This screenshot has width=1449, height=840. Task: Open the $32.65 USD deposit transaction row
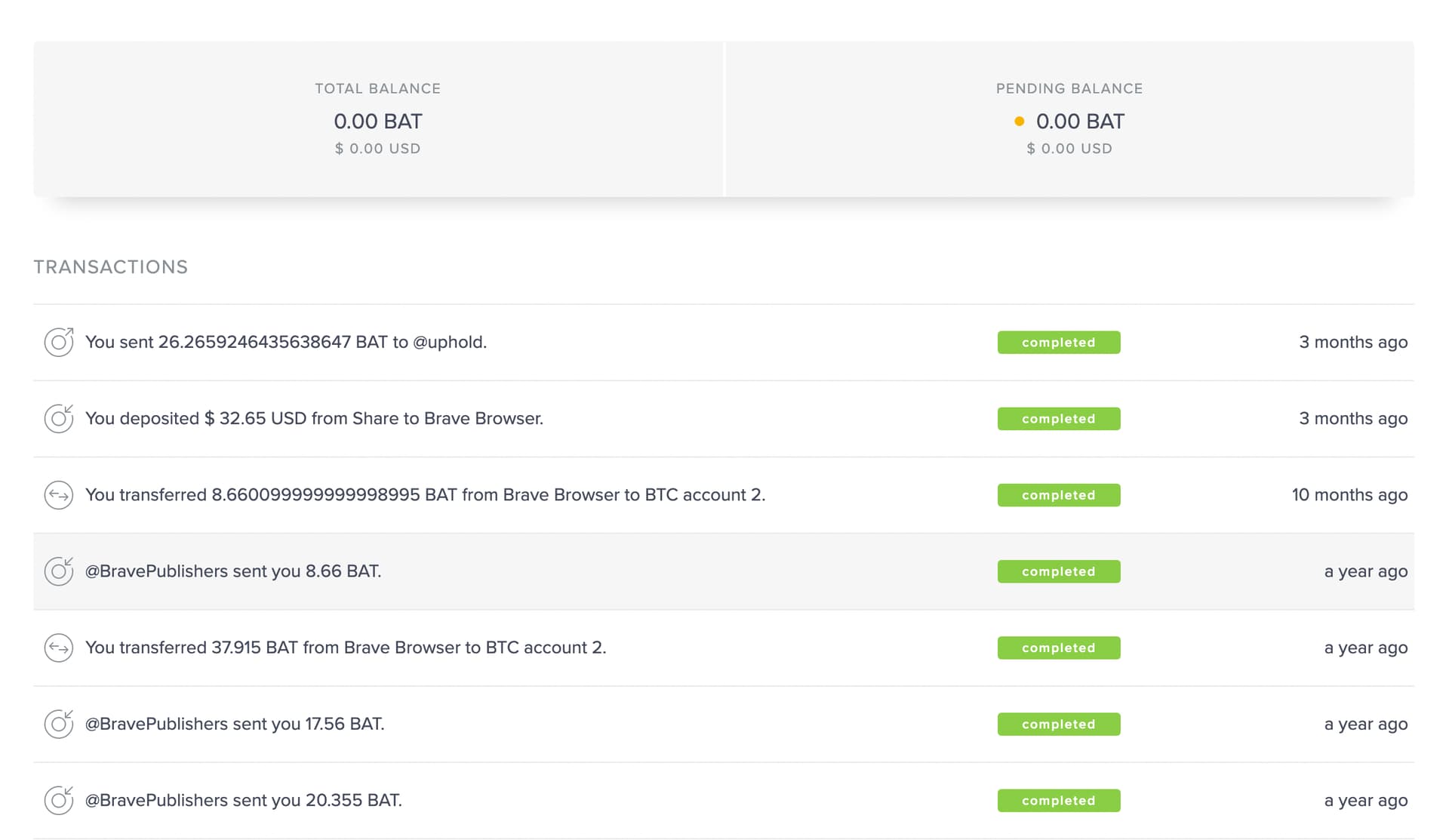tap(314, 418)
